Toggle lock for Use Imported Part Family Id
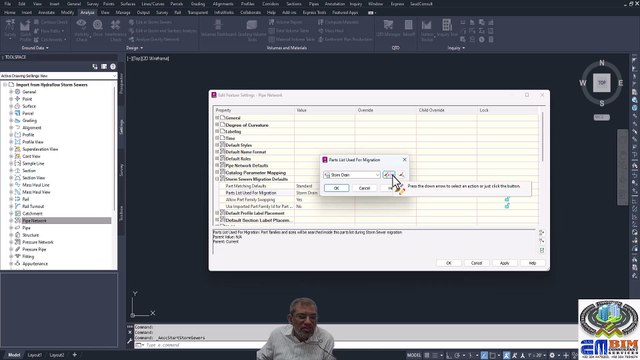Screen dimensions: 640x360 [507, 206]
